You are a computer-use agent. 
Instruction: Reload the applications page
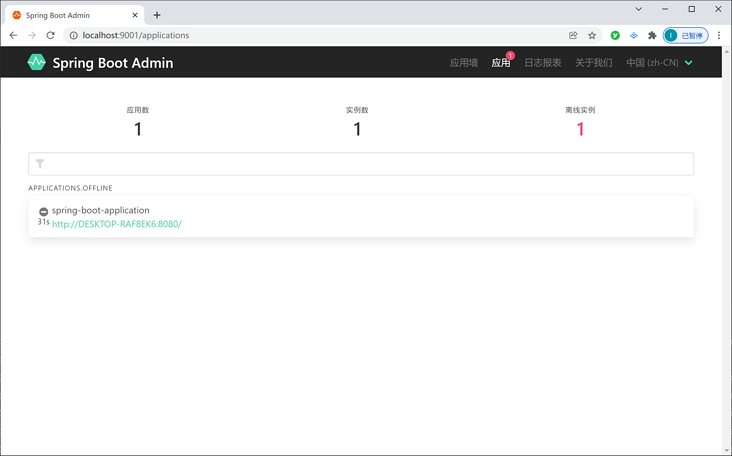[x=50, y=35]
